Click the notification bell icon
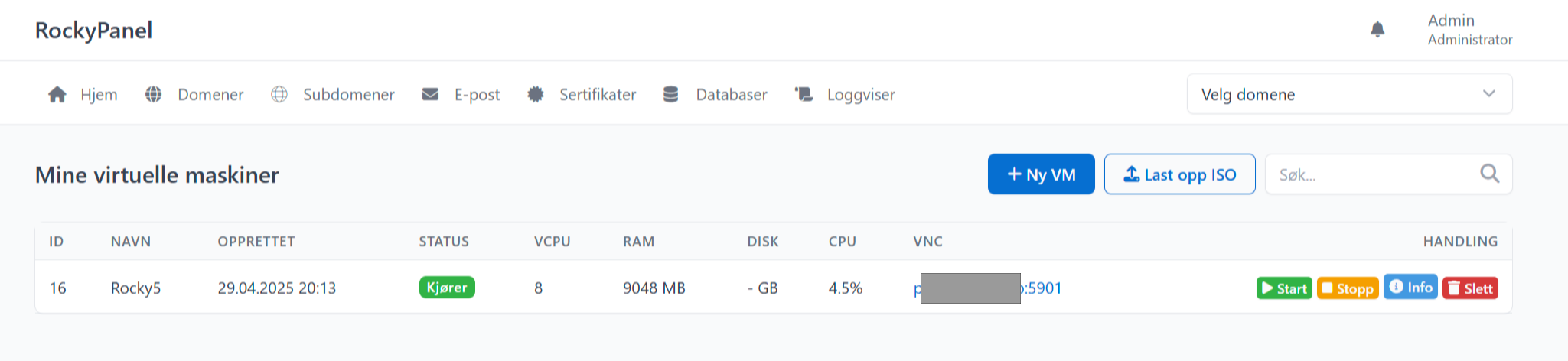Image resolution: width=1568 pixels, height=361 pixels. point(1377,30)
